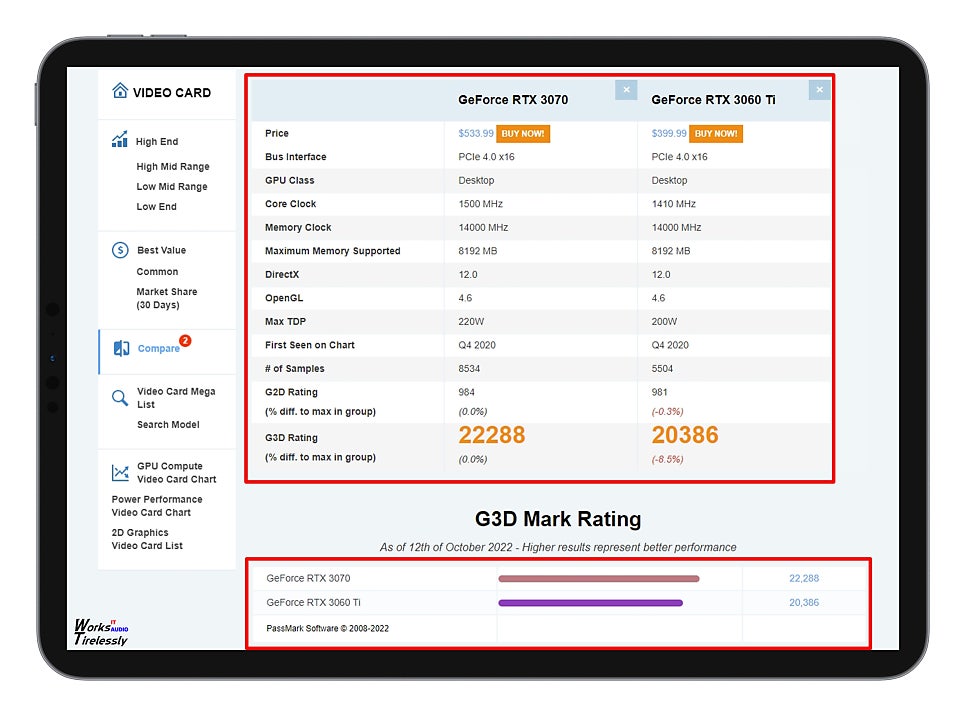Open the VIDEO CARD home link
The width and height of the screenshot is (966, 717).
tap(172, 92)
